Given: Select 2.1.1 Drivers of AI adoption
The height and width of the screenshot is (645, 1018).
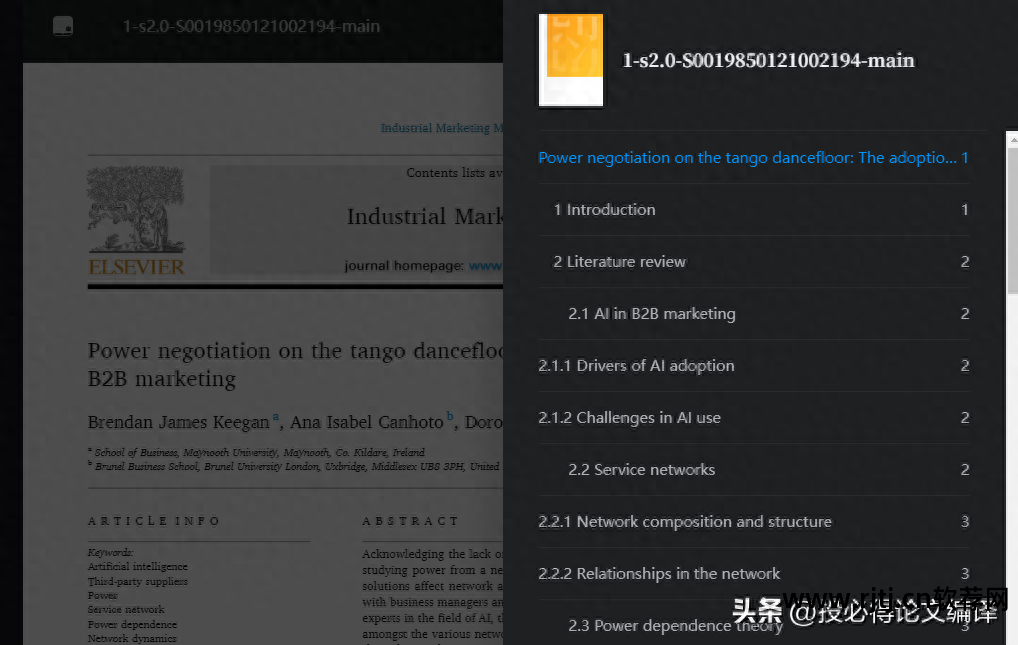Looking at the screenshot, I should pos(636,365).
